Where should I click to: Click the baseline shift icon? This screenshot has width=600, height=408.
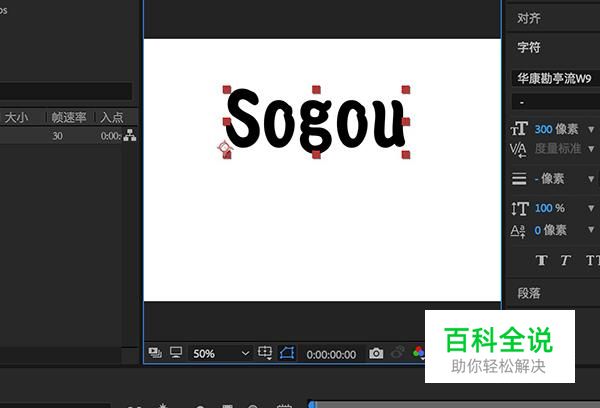(x=518, y=231)
